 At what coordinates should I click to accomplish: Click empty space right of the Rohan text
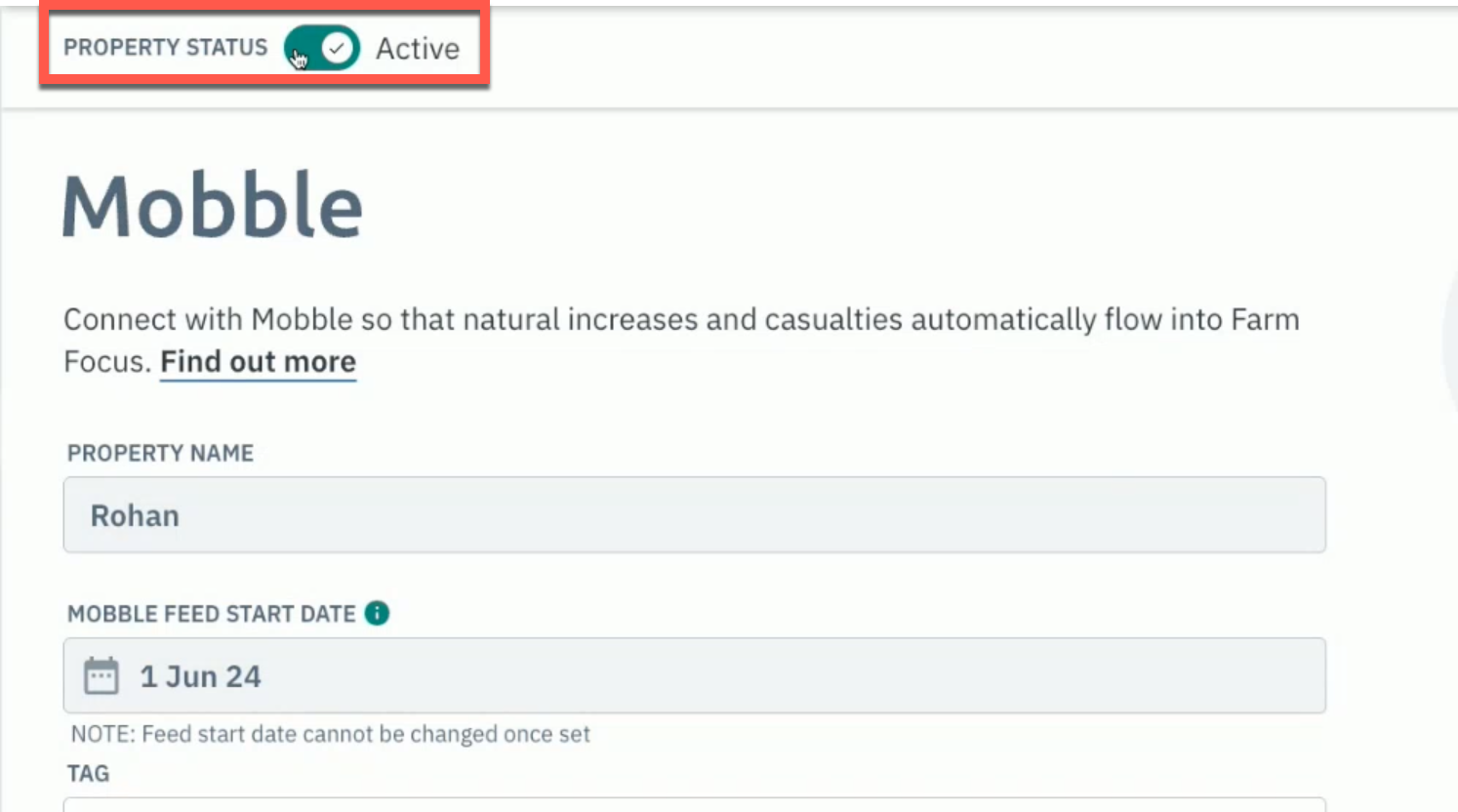[x=751, y=514]
